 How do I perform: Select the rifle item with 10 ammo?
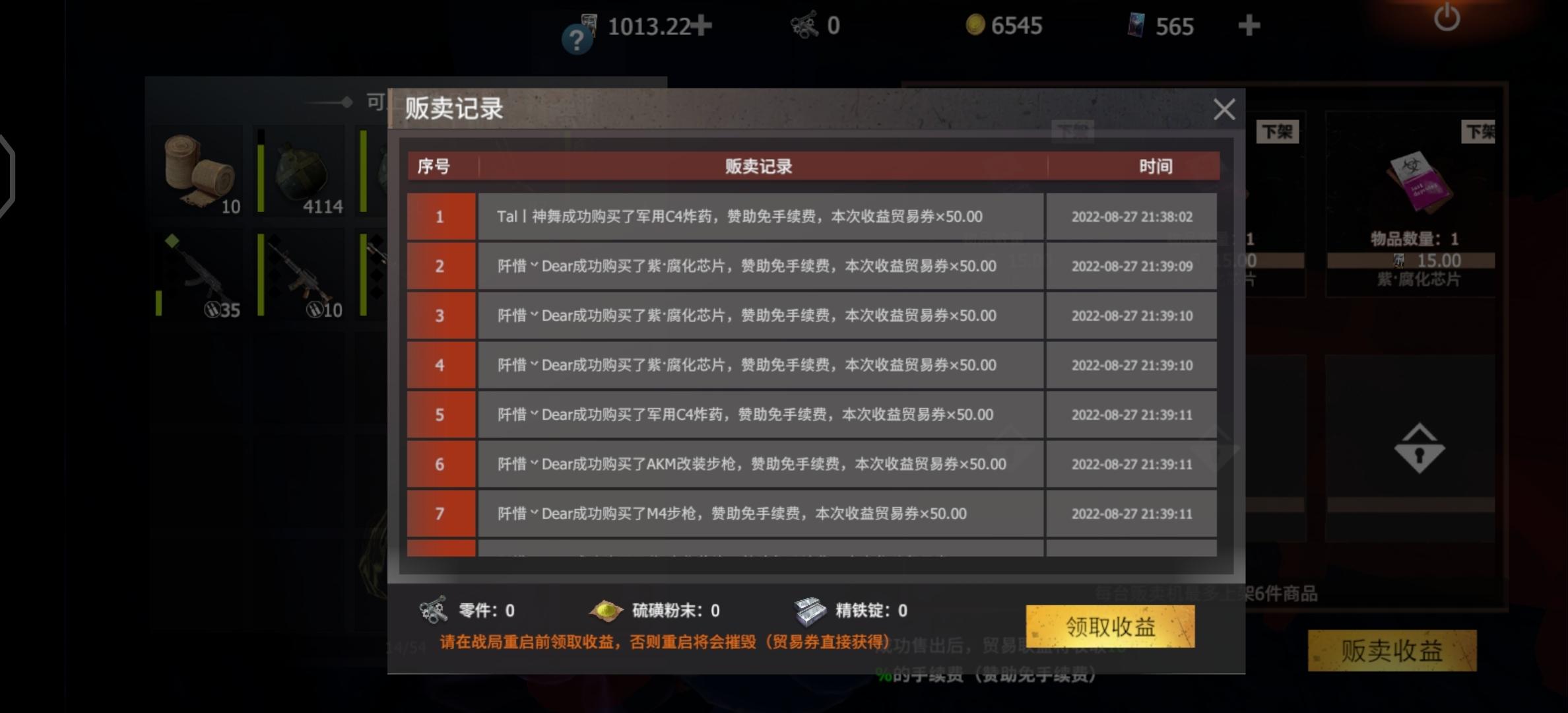[x=301, y=275]
